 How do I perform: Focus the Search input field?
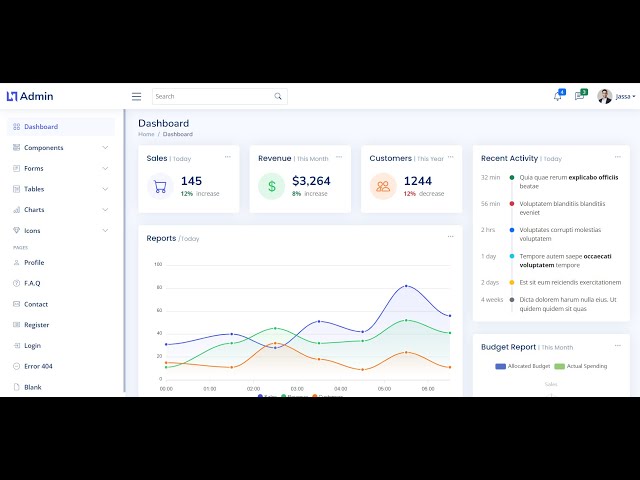tap(220, 96)
